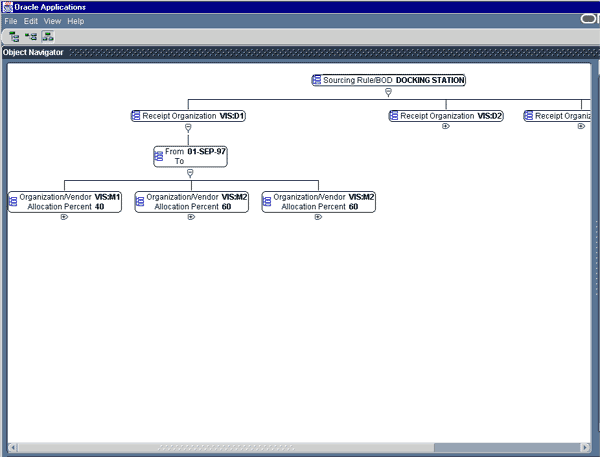Select the From 01-SEP-97 date node
The height and width of the screenshot is (457, 600).
190,156
